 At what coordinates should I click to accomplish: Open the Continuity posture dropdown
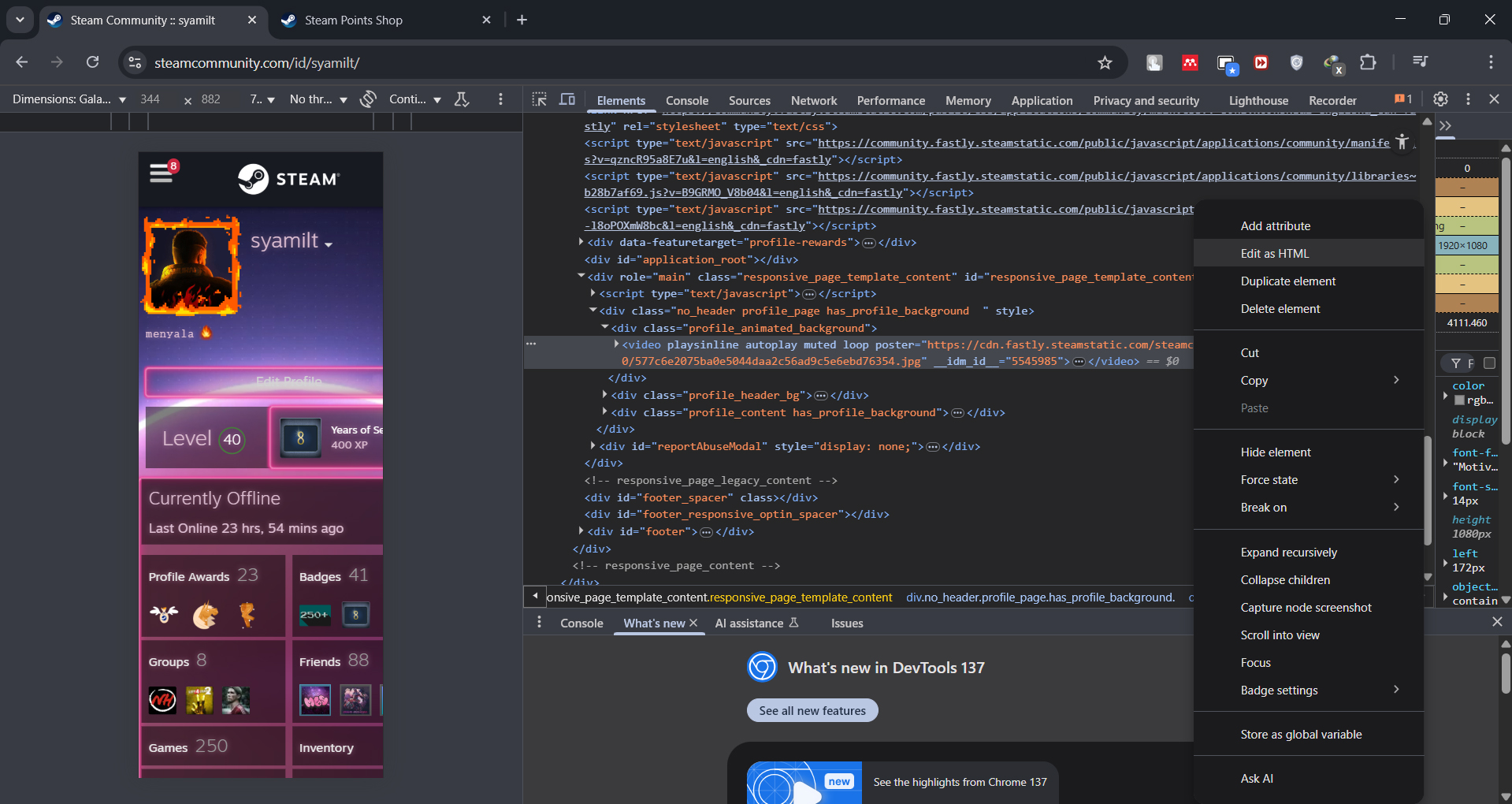415,99
